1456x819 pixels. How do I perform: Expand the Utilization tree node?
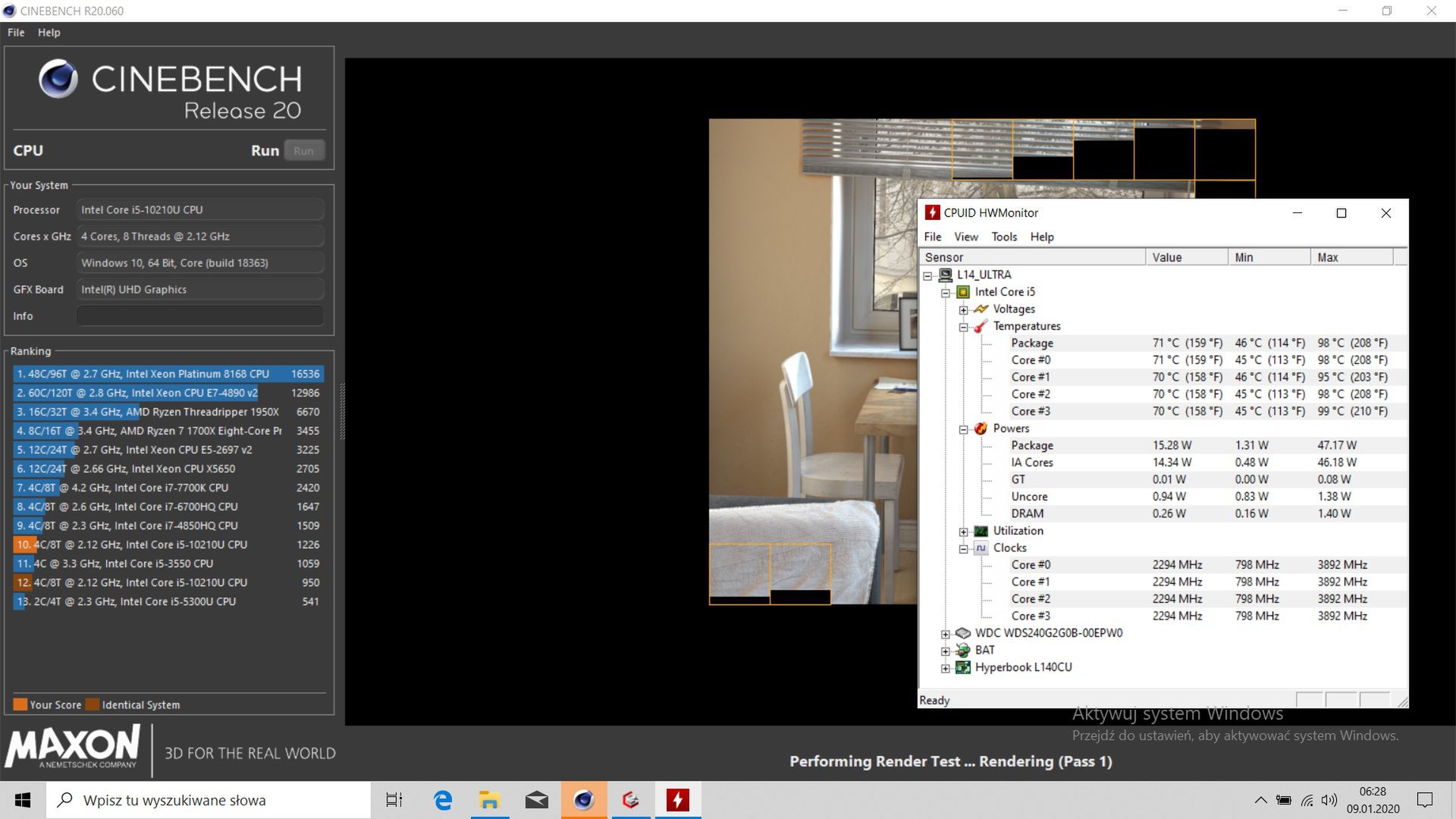(x=963, y=532)
